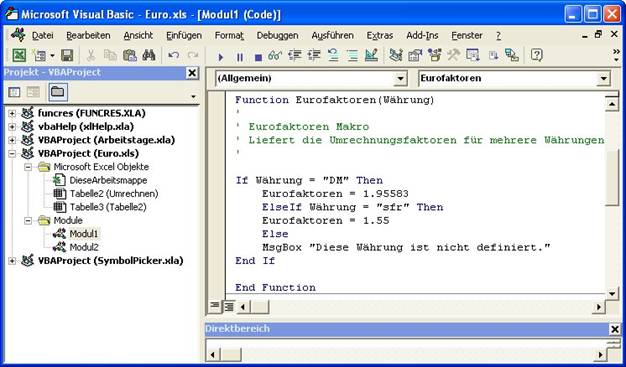Image resolution: width=626 pixels, height=367 pixels.
Task: Select Tabelle2 (Umrechnen) in the tree
Action: 114,194
